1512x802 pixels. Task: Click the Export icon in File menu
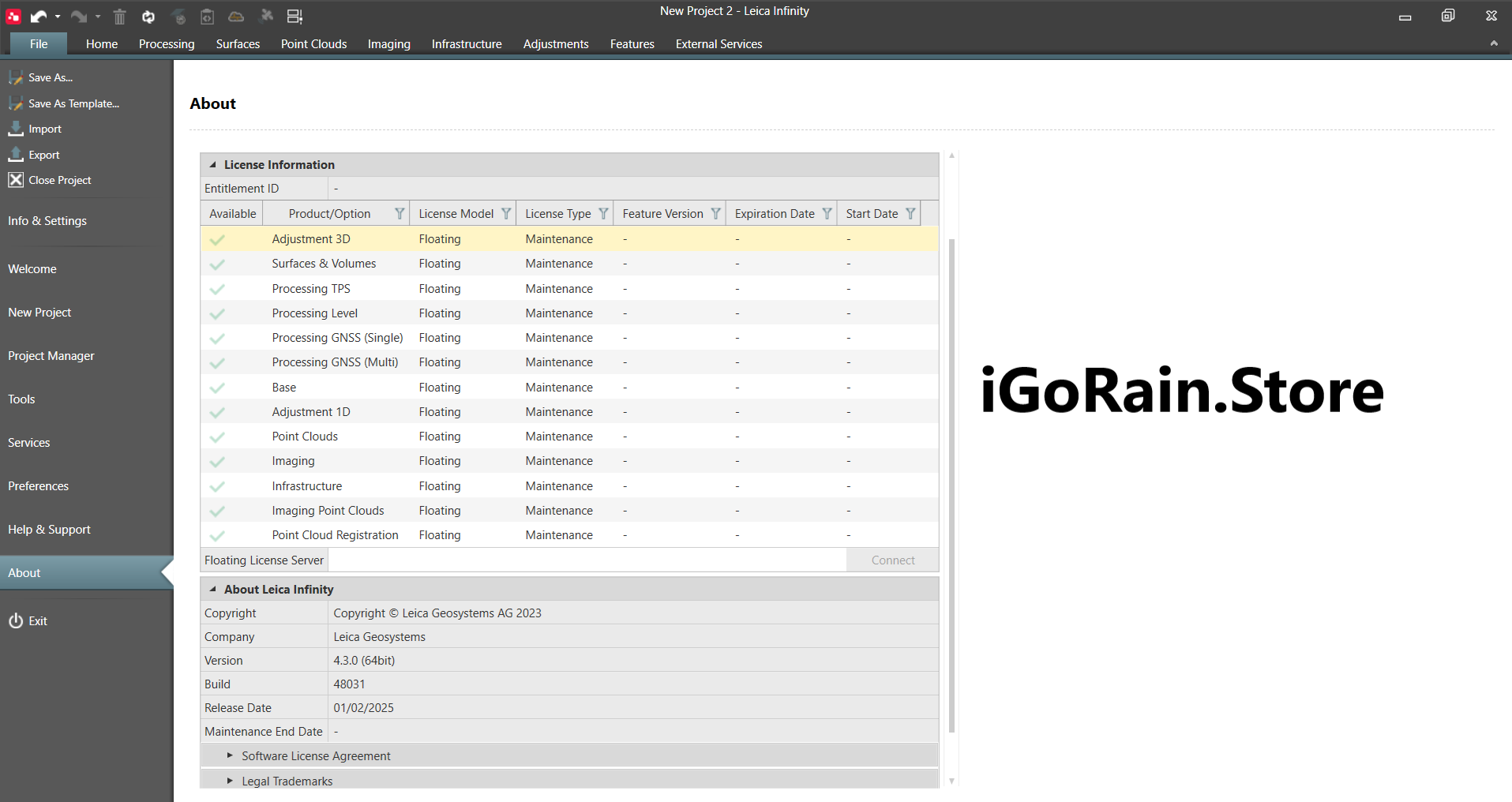pyautogui.click(x=16, y=155)
